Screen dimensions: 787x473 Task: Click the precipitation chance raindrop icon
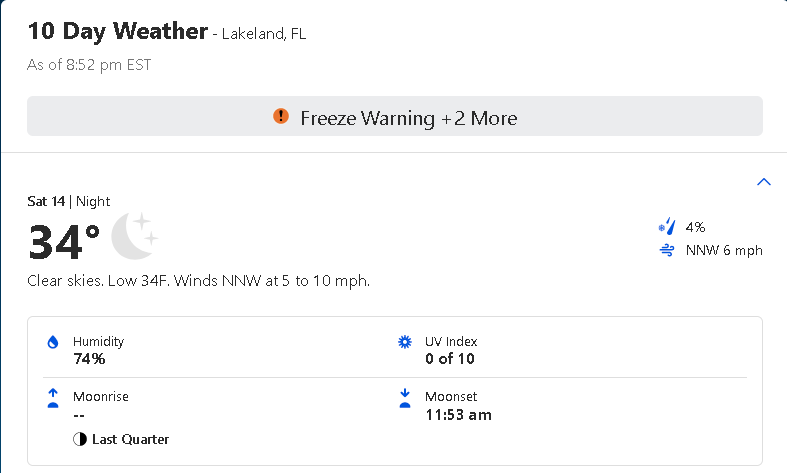click(667, 227)
